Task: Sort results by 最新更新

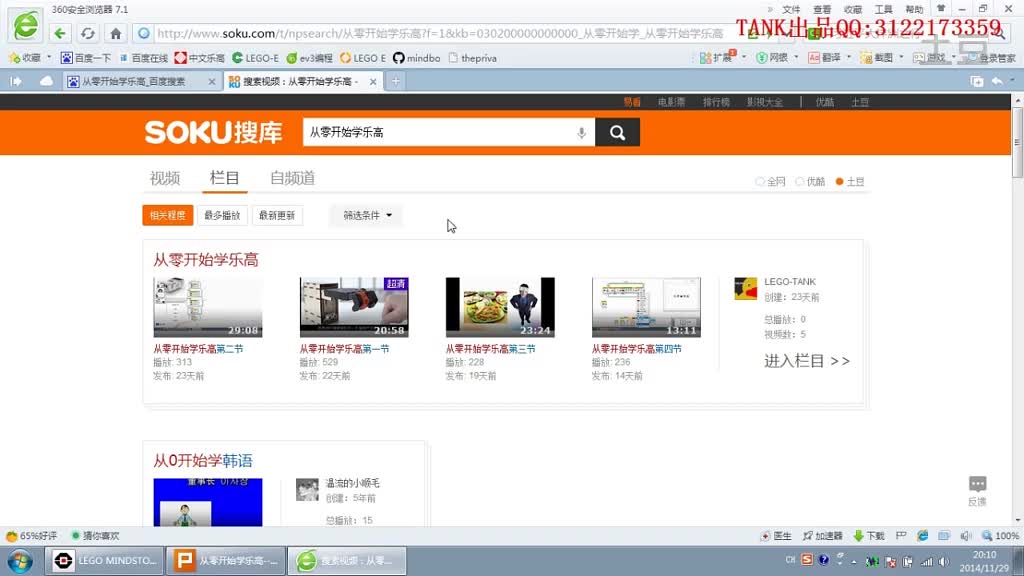Action: coord(277,216)
